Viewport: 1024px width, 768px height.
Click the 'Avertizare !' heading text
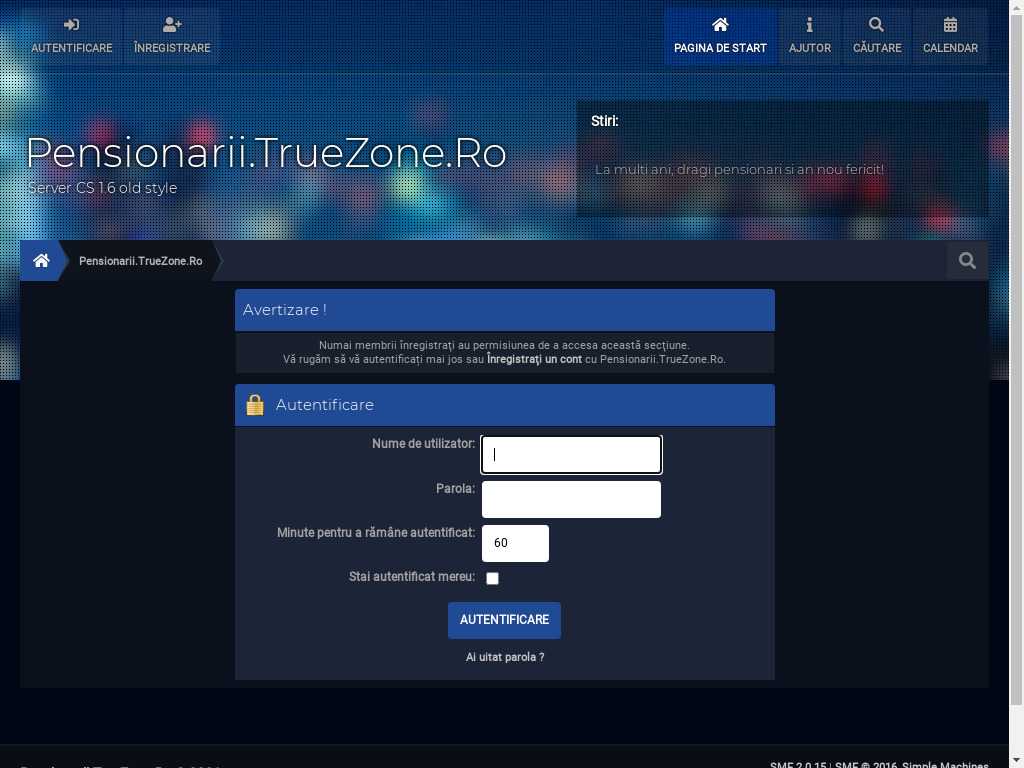(285, 310)
